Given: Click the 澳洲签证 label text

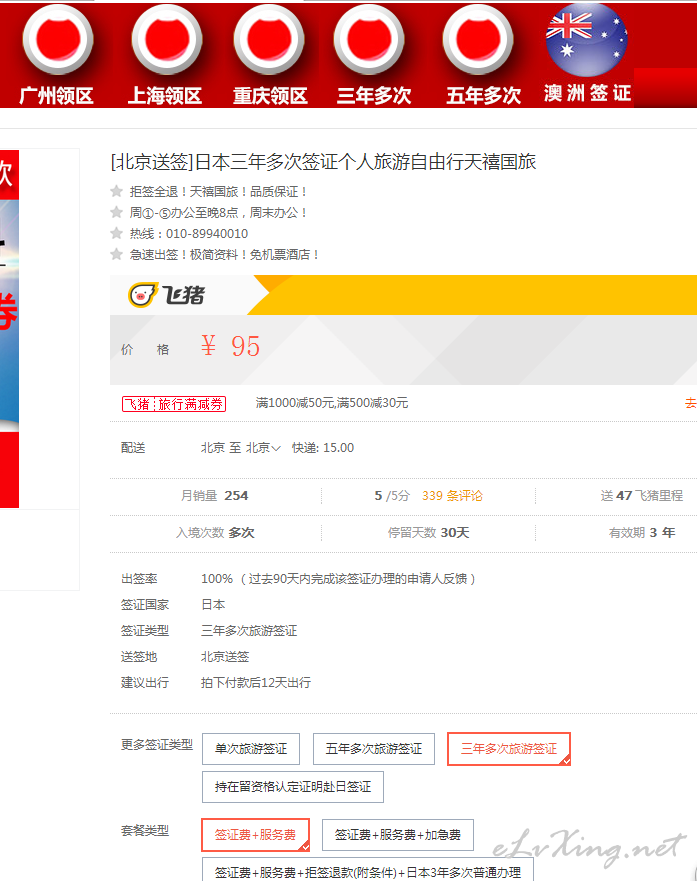Looking at the screenshot, I should coord(587,93).
